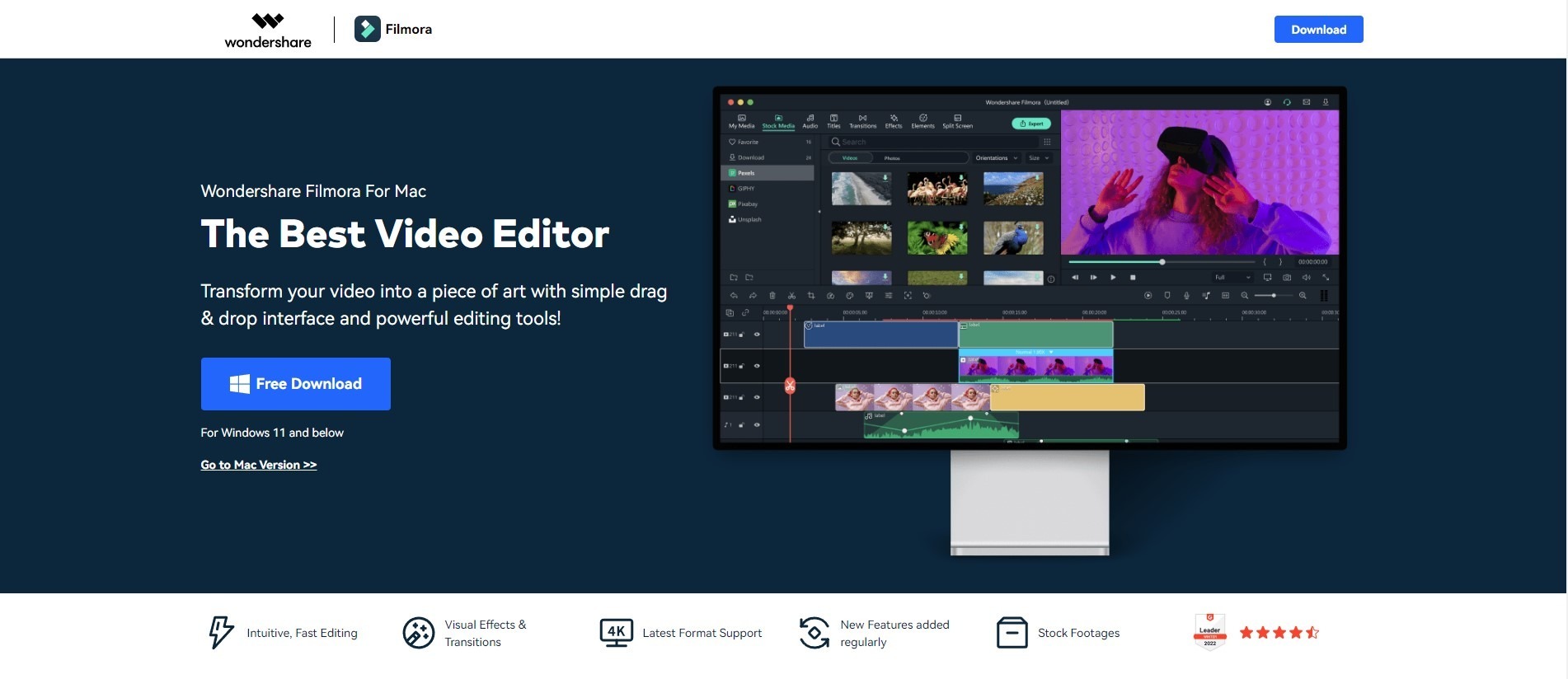The width and height of the screenshot is (1568, 679).
Task: Click the redo arrow in timeline toolbar
Action: click(x=753, y=296)
